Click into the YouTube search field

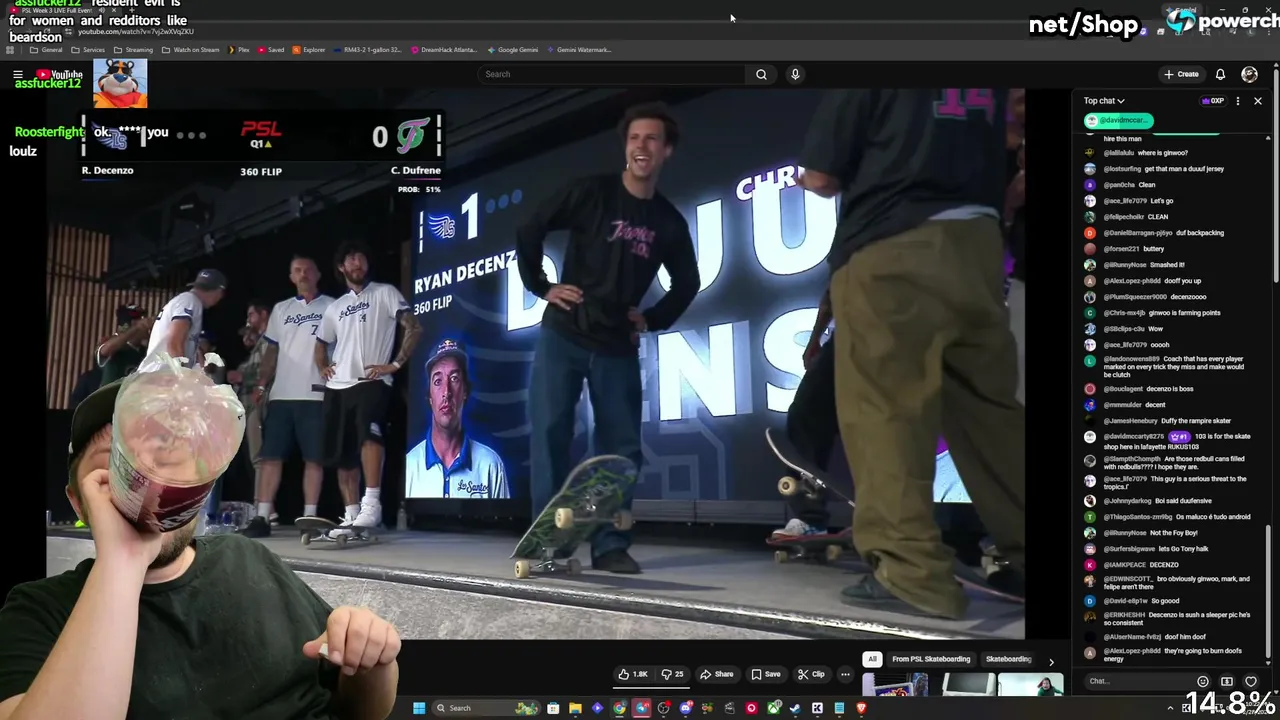tap(612, 74)
